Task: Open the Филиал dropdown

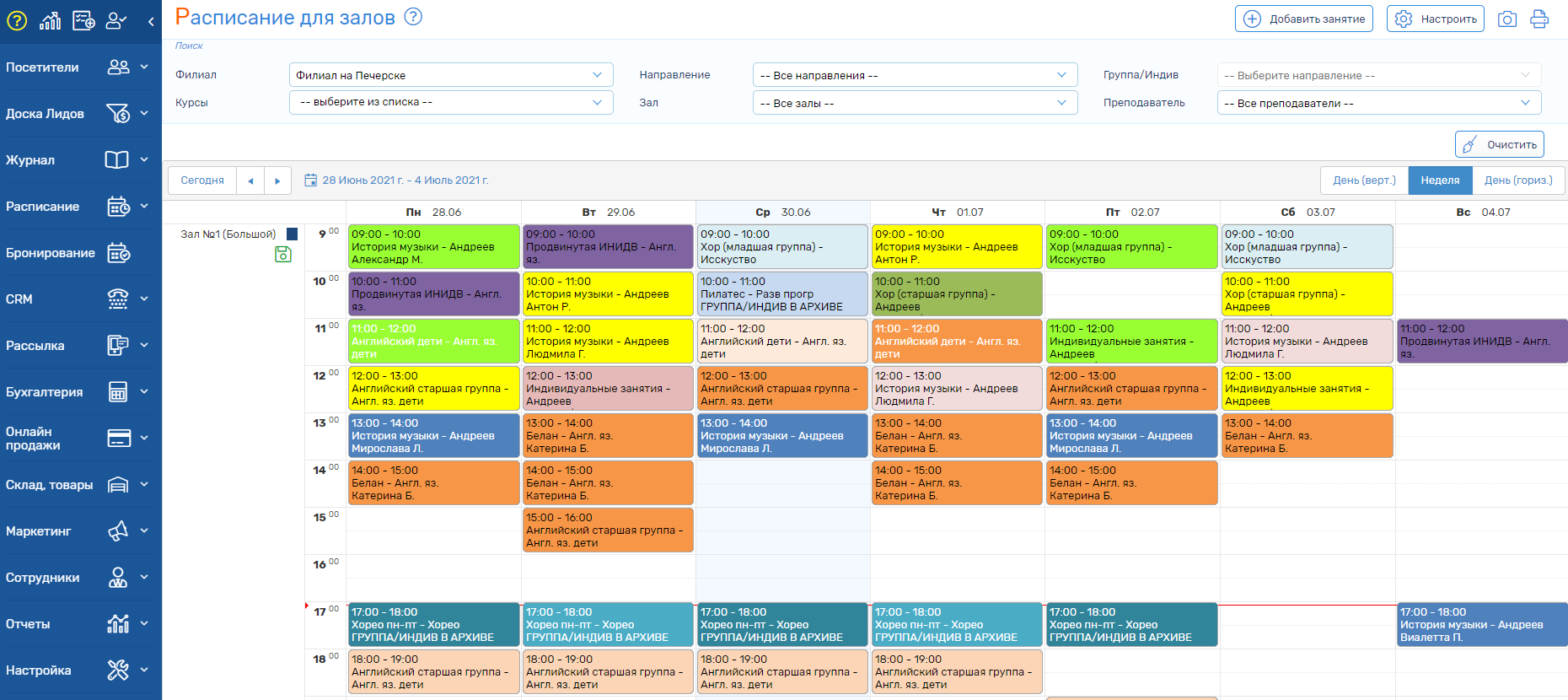Action: pyautogui.click(x=450, y=75)
